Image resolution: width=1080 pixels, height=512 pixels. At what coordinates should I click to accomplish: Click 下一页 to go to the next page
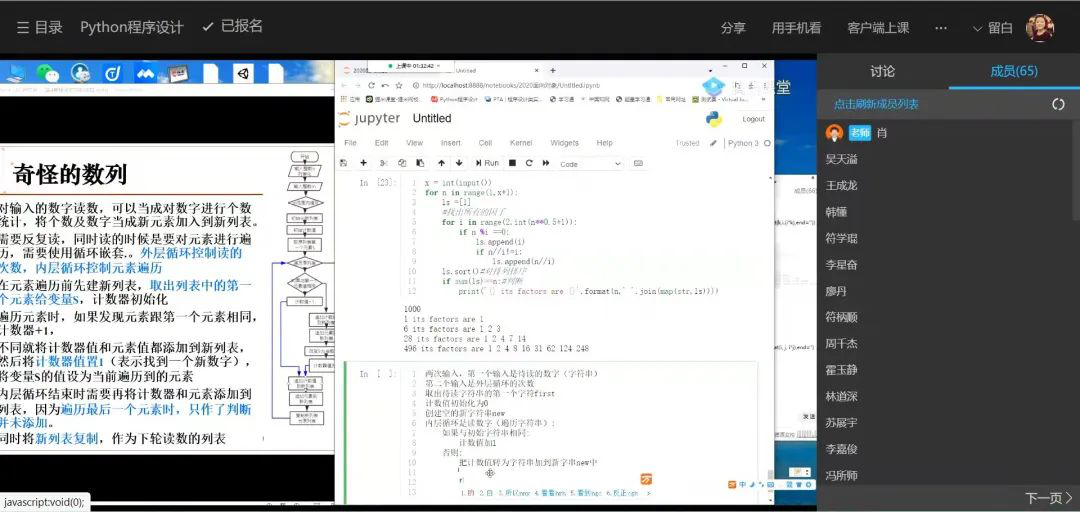point(1048,497)
